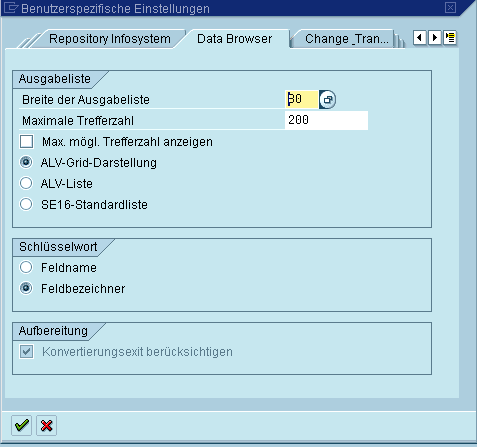Choose ALV-Grid-Darstellung radio button
This screenshot has width=477, height=447.
[x=26, y=162]
